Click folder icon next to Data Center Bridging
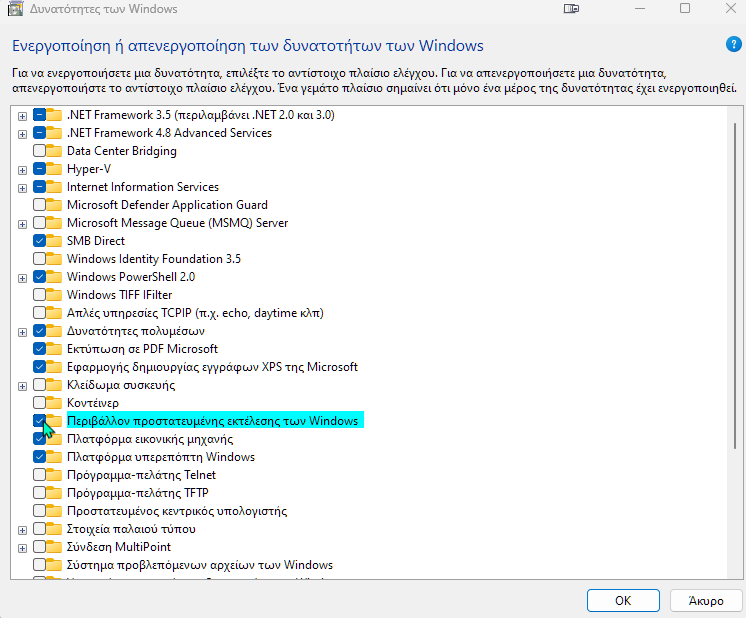 pyautogui.click(x=54, y=151)
